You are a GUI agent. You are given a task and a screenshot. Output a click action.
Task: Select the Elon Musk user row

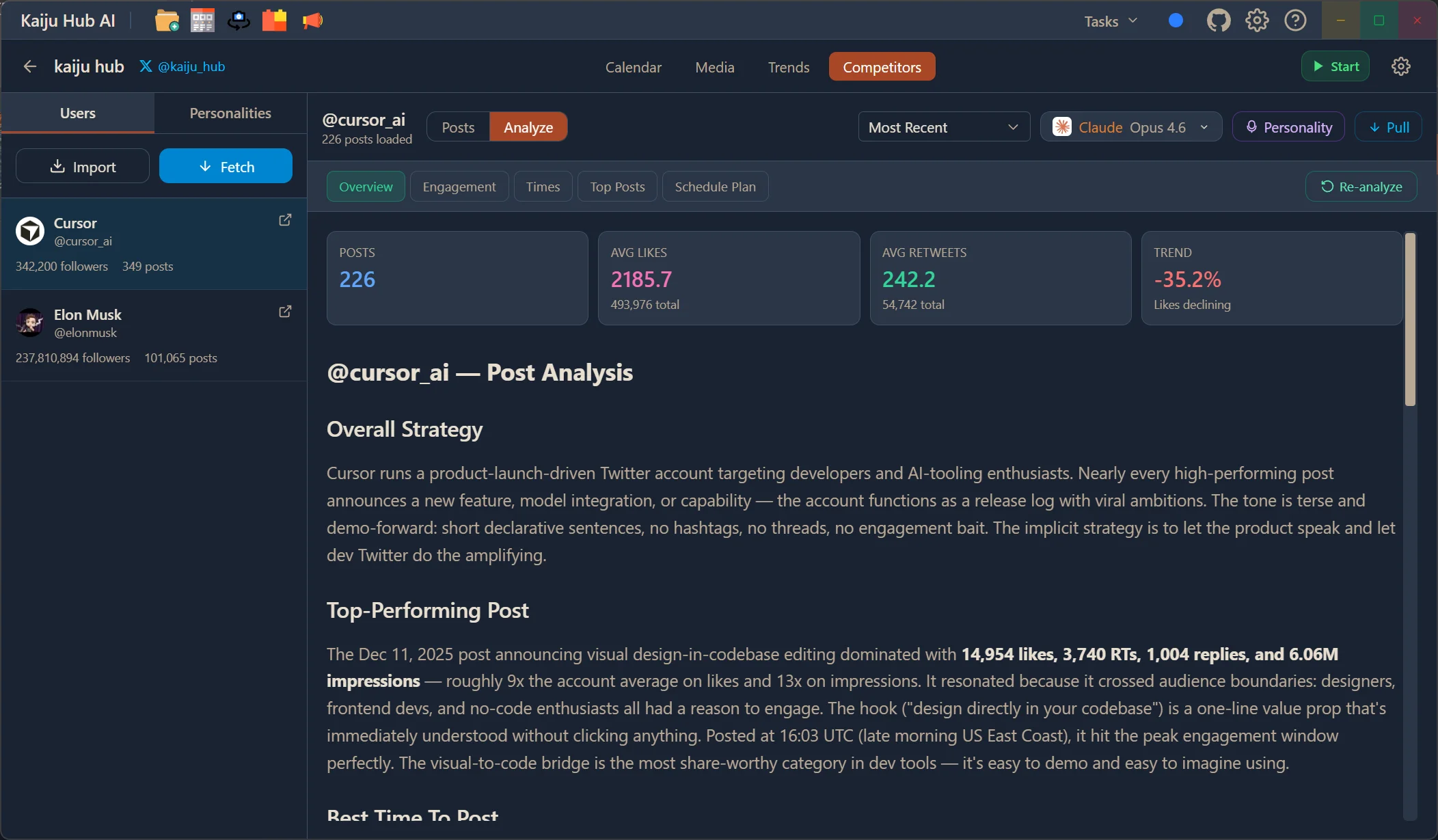pyautogui.click(x=154, y=336)
